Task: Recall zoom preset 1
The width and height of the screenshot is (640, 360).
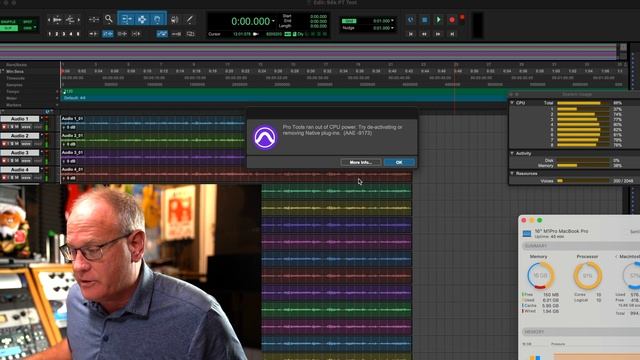Action: pos(50,34)
